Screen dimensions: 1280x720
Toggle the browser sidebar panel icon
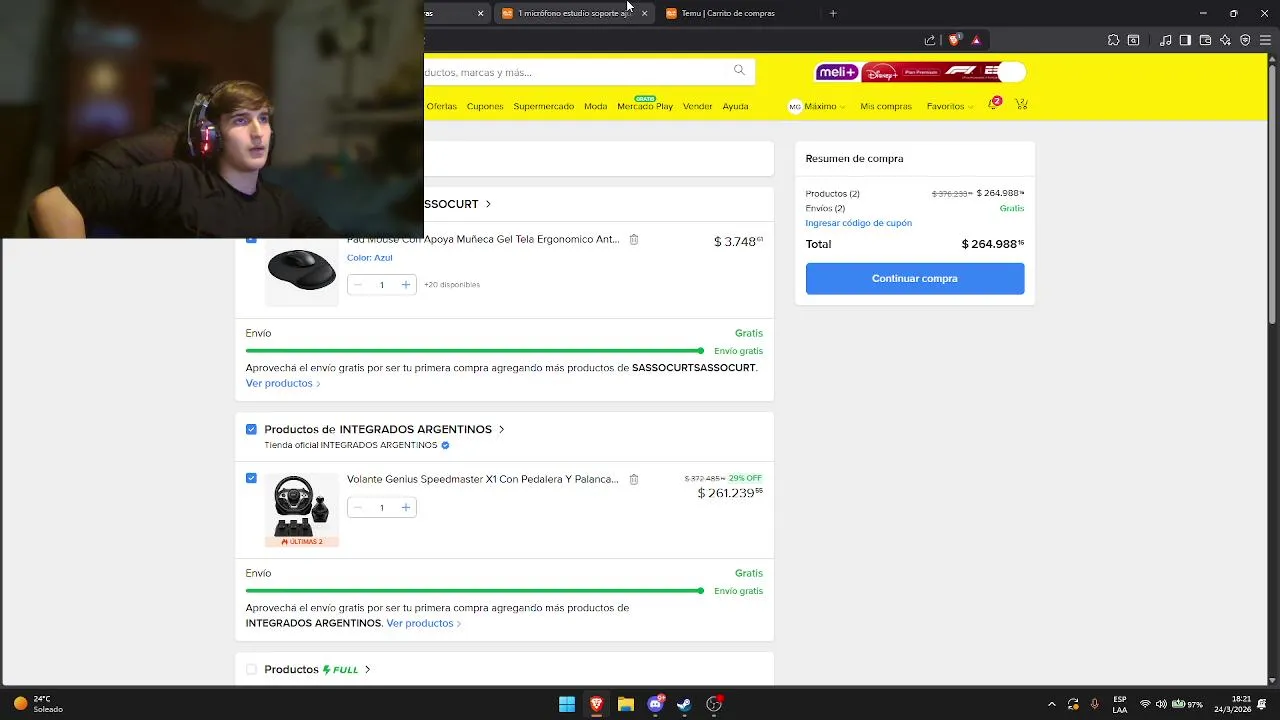[x=1185, y=40]
